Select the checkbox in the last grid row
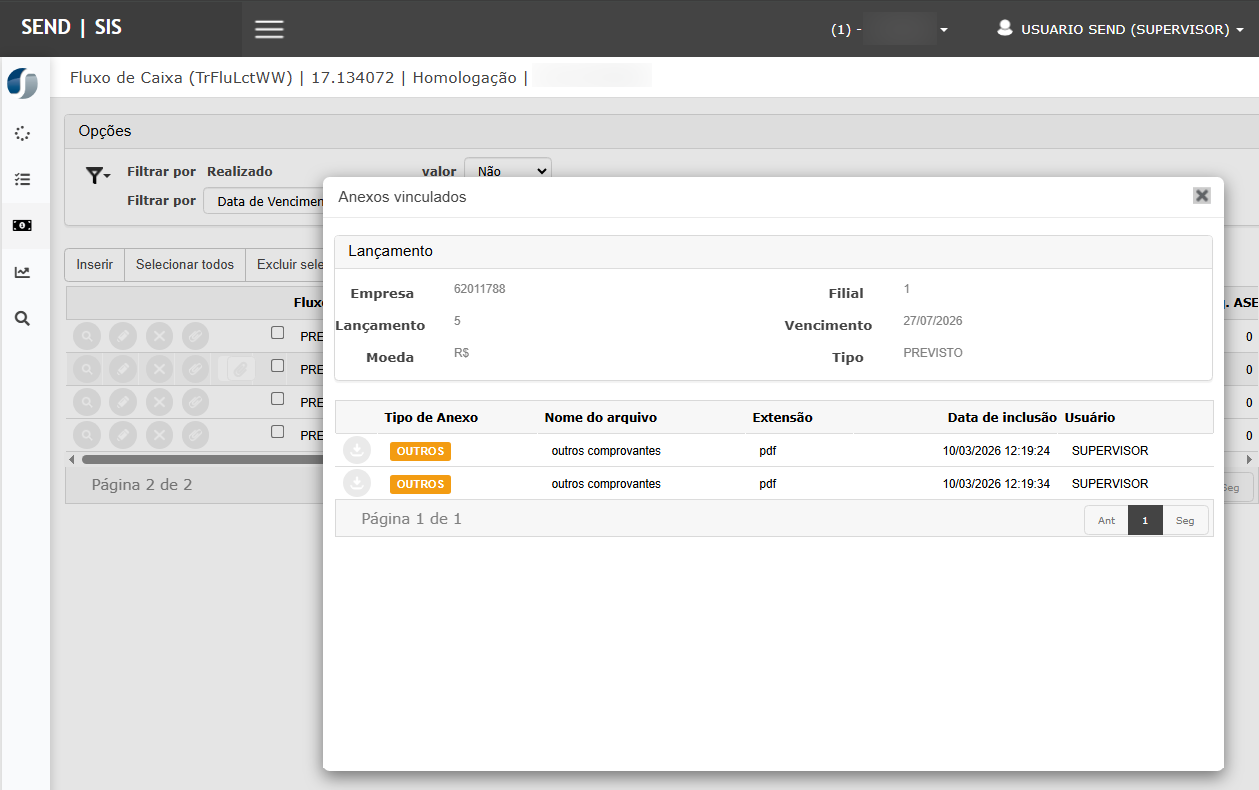The height and width of the screenshot is (790, 1259). [x=278, y=432]
